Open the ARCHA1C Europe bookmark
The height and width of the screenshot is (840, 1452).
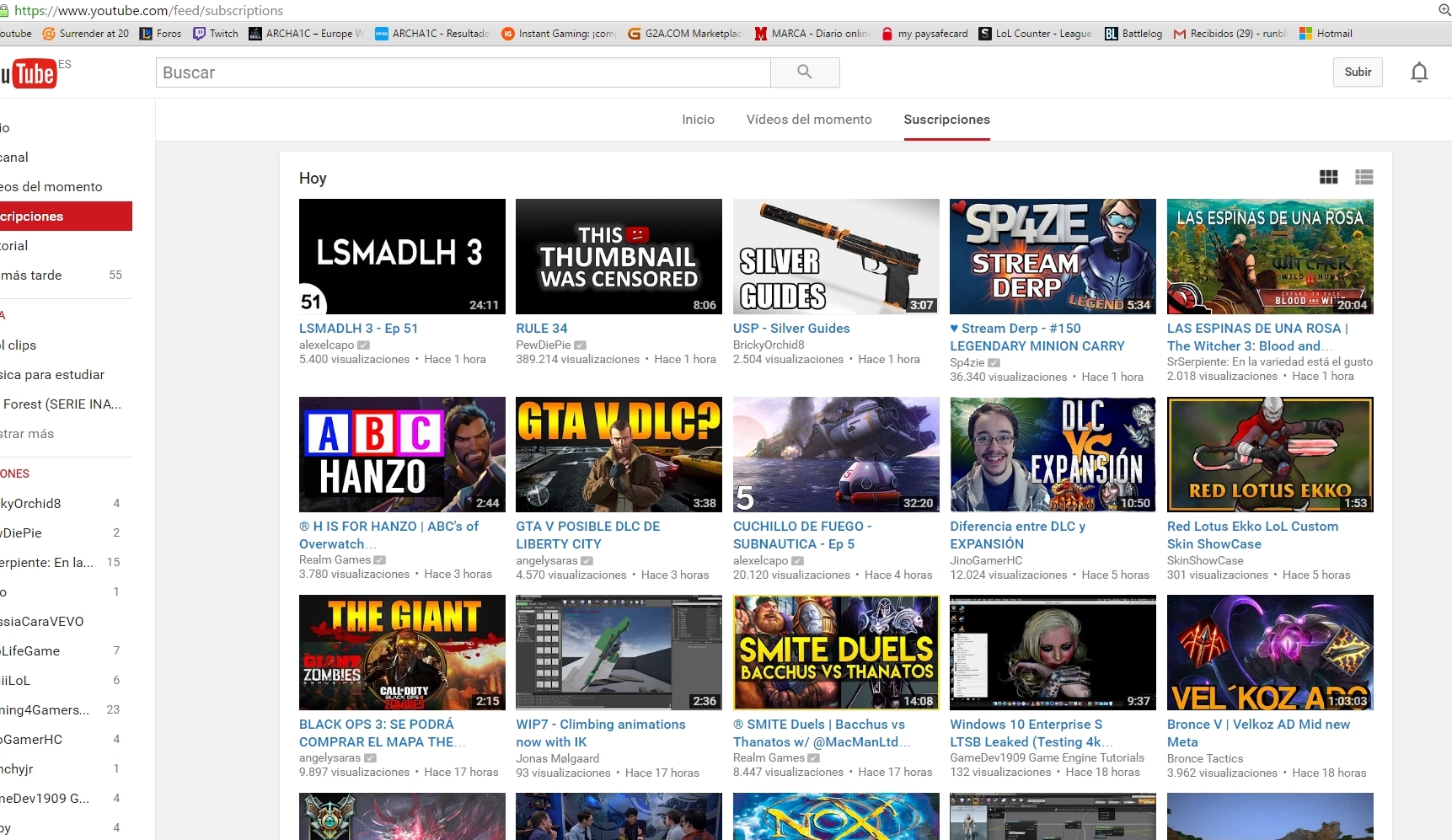[306, 34]
